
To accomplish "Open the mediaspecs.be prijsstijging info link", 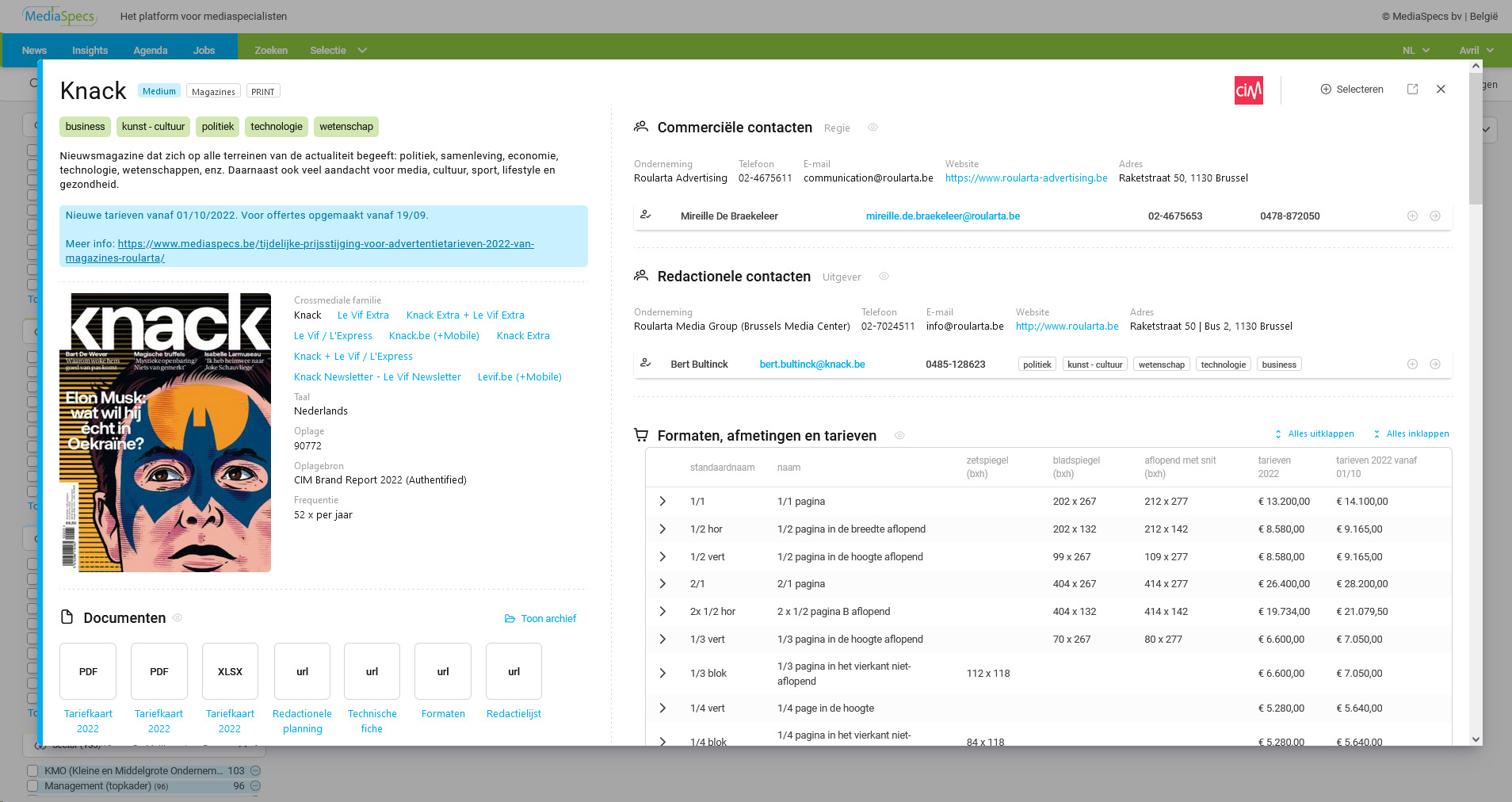I will pyautogui.click(x=300, y=251).
